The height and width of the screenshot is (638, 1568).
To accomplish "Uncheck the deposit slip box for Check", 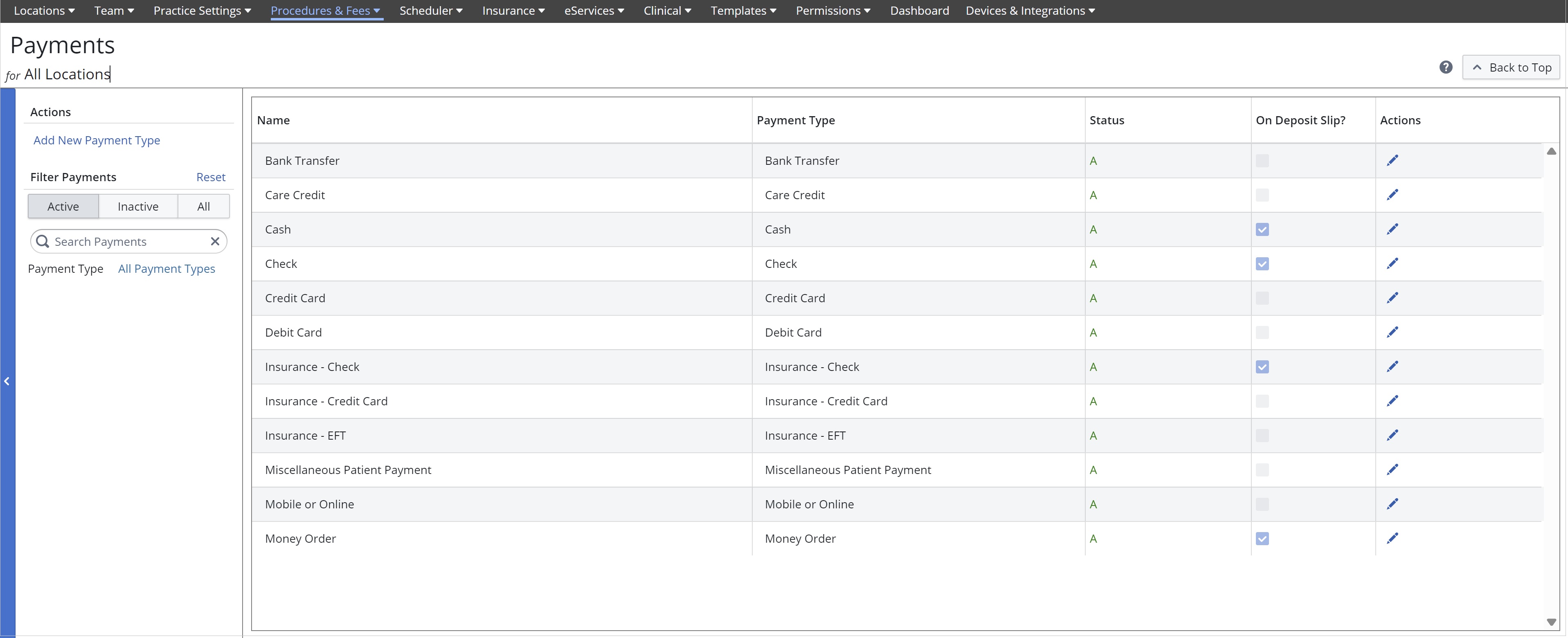I will tap(1262, 264).
